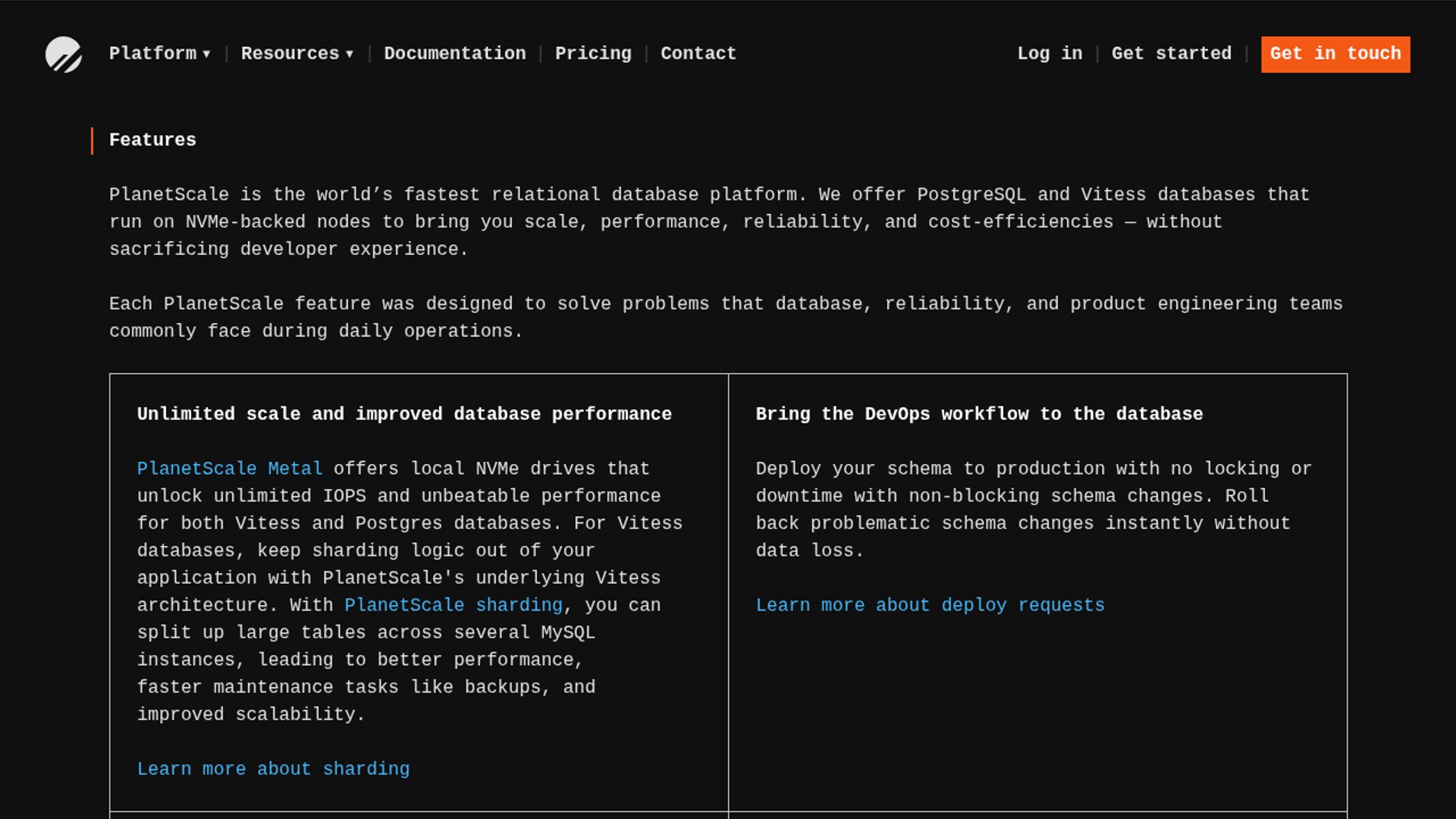Image resolution: width=1456 pixels, height=819 pixels.
Task: Click heading Unlimited scale and improved database performance
Action: [404, 414]
